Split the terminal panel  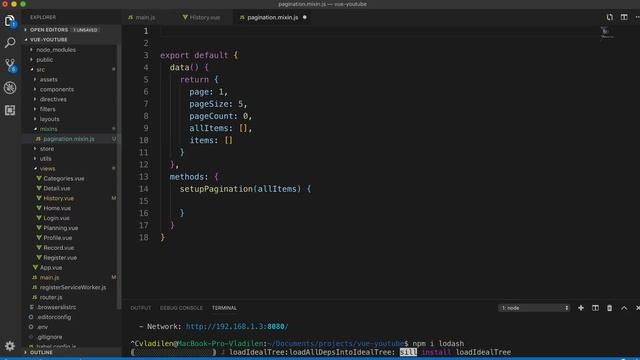click(x=595, y=308)
